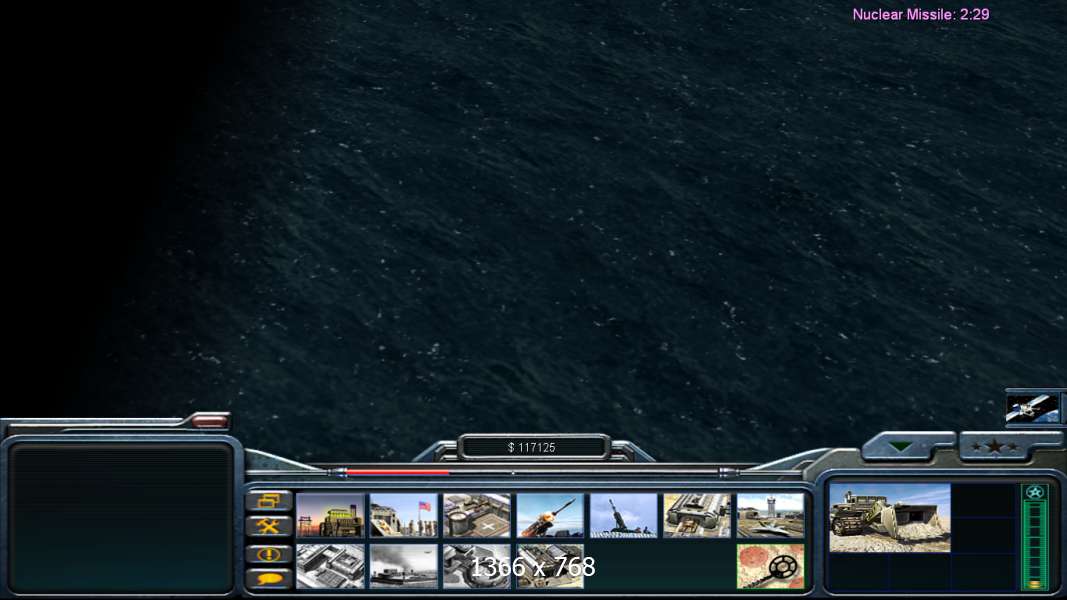The height and width of the screenshot is (600, 1067).
Task: Open the chat speech-bubble communicator
Action: [x=269, y=579]
